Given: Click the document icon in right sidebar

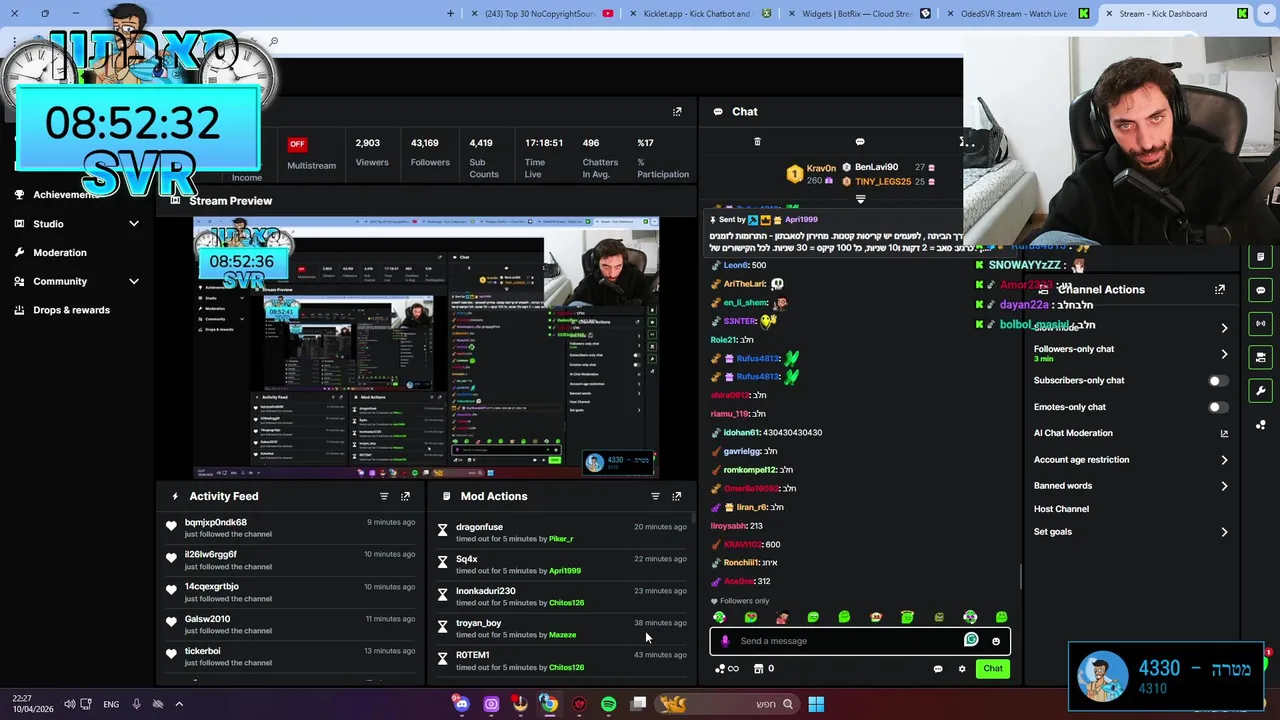Looking at the screenshot, I should [1261, 257].
